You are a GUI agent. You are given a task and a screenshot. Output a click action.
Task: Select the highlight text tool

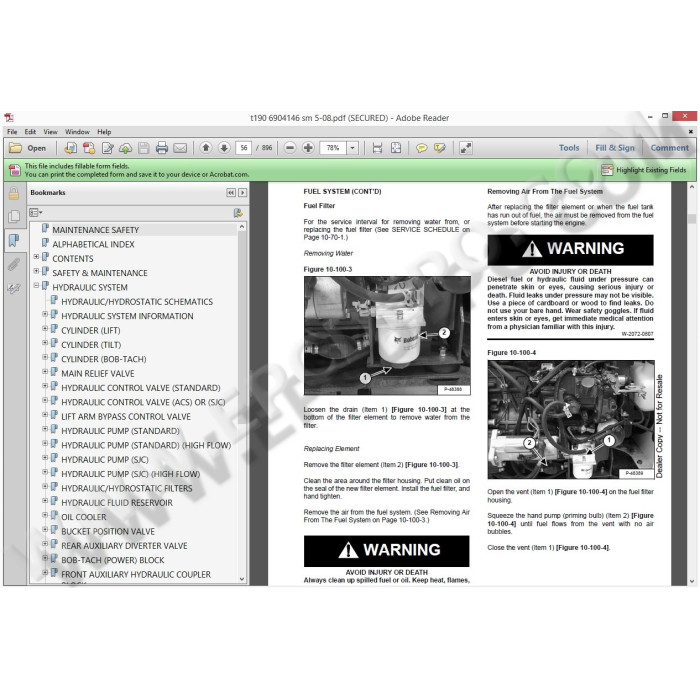click(440, 148)
